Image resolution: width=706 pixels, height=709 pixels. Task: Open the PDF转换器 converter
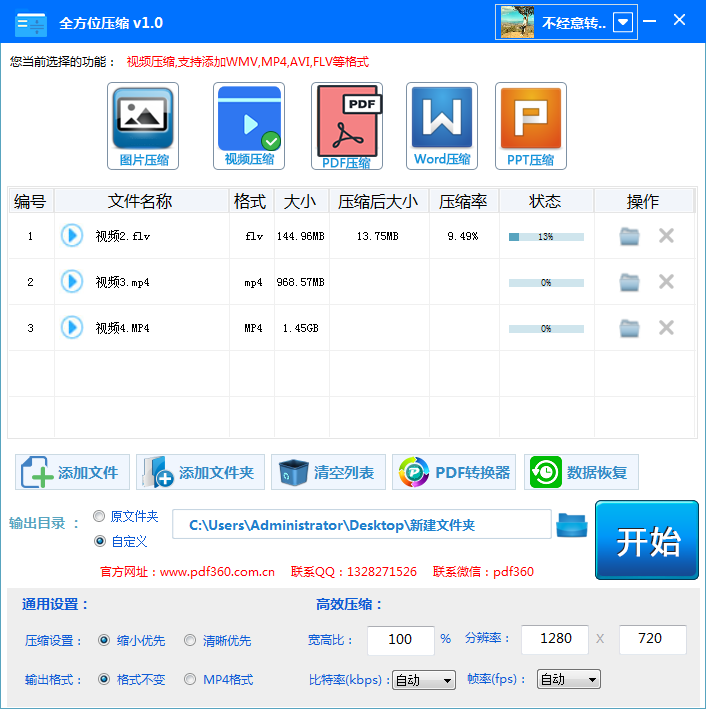pos(454,472)
